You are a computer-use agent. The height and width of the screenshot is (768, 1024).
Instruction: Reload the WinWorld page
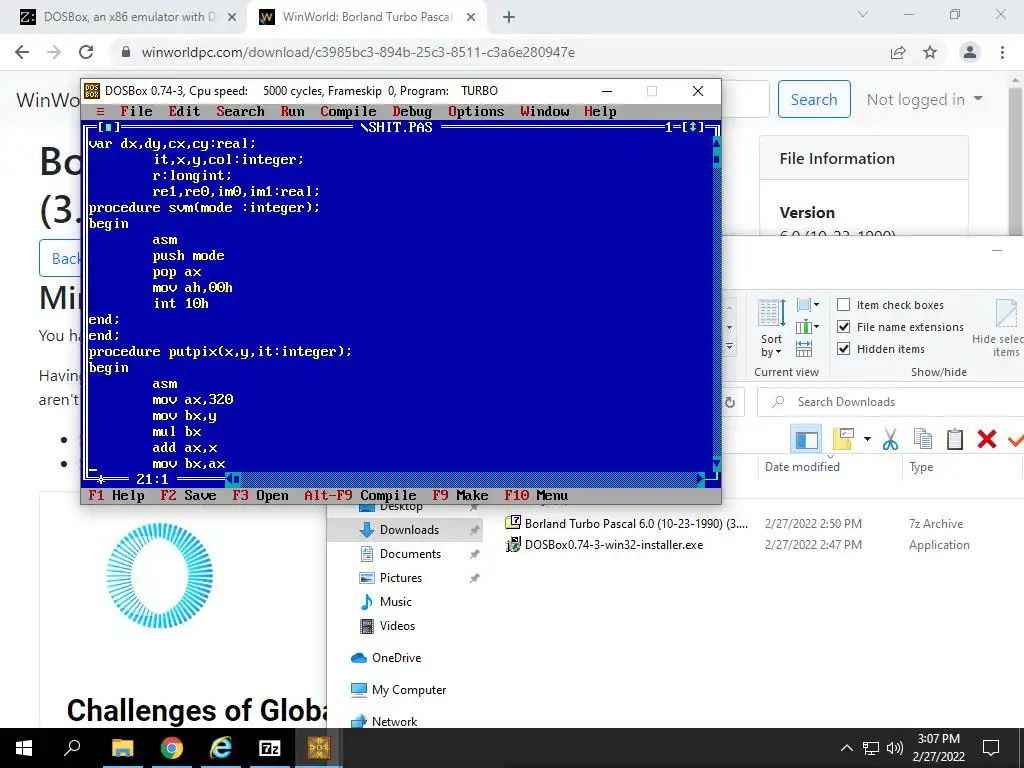click(x=86, y=52)
